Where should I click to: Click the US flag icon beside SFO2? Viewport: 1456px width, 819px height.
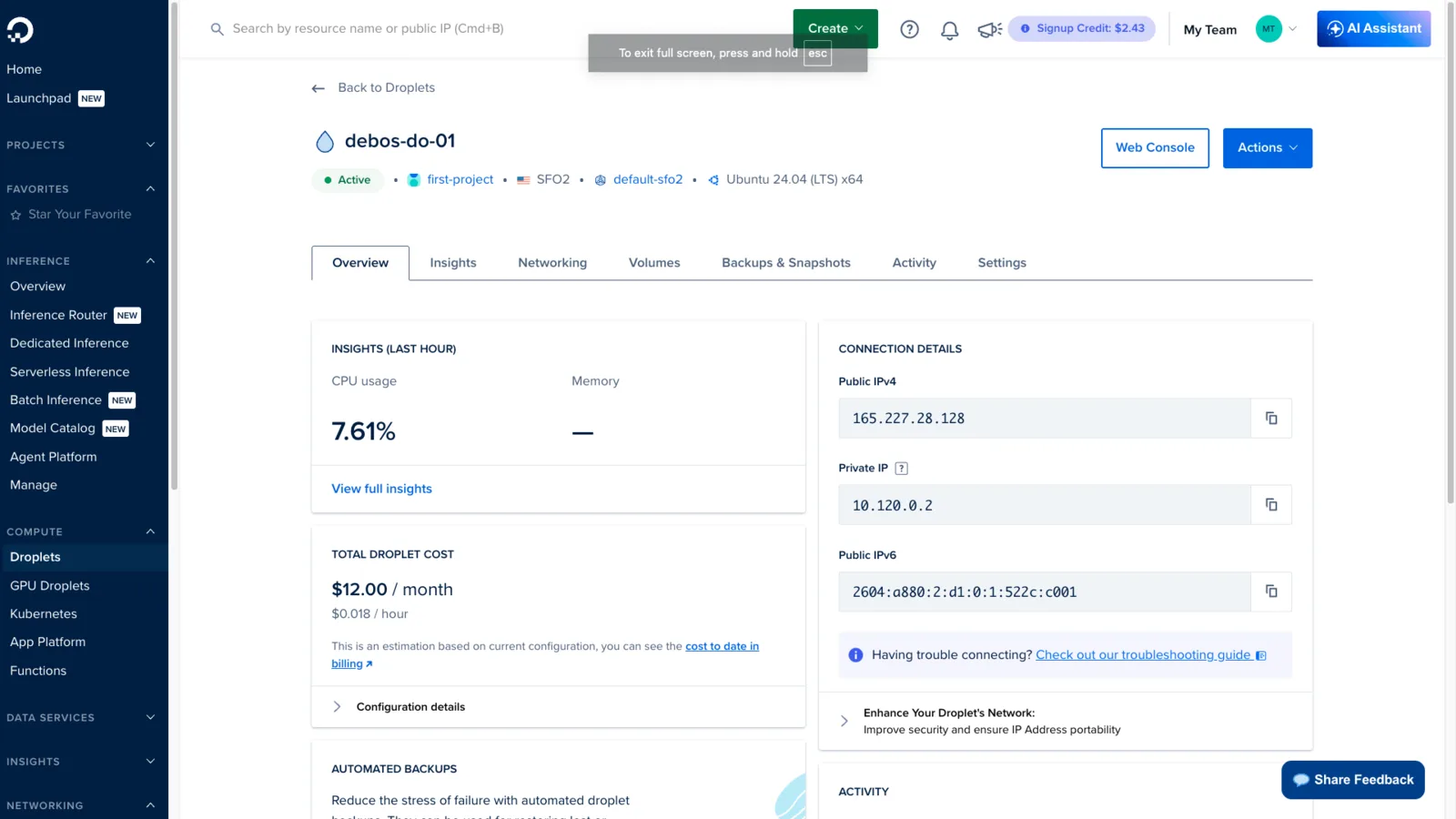point(523,180)
